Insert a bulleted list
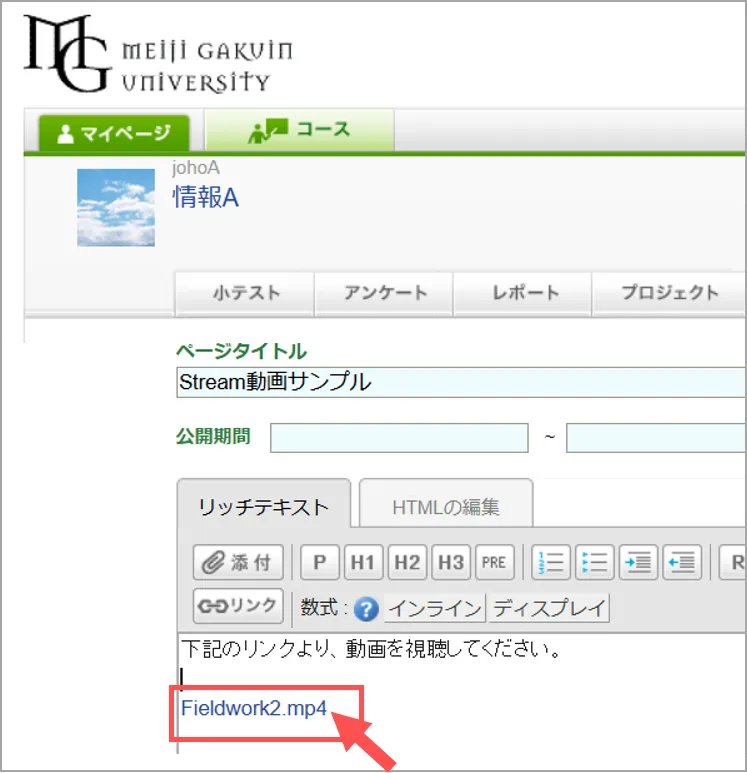This screenshot has height=773, width=747. [x=594, y=563]
